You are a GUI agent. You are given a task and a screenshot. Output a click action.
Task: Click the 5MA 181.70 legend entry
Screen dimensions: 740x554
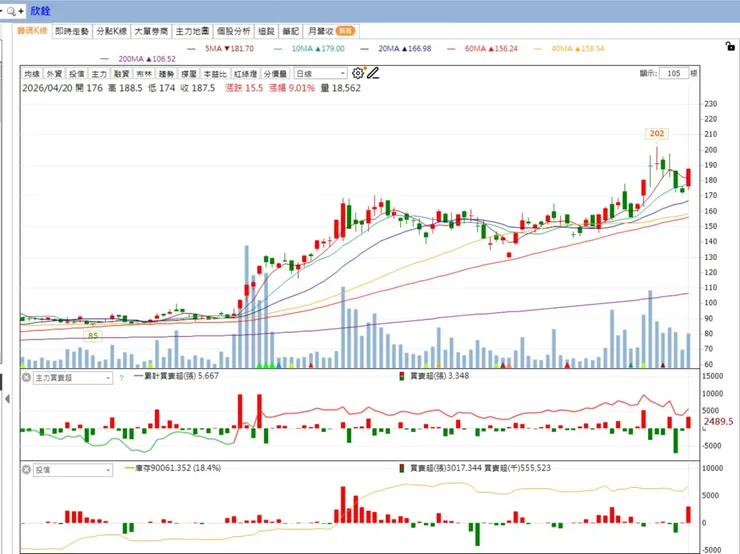tap(221, 49)
